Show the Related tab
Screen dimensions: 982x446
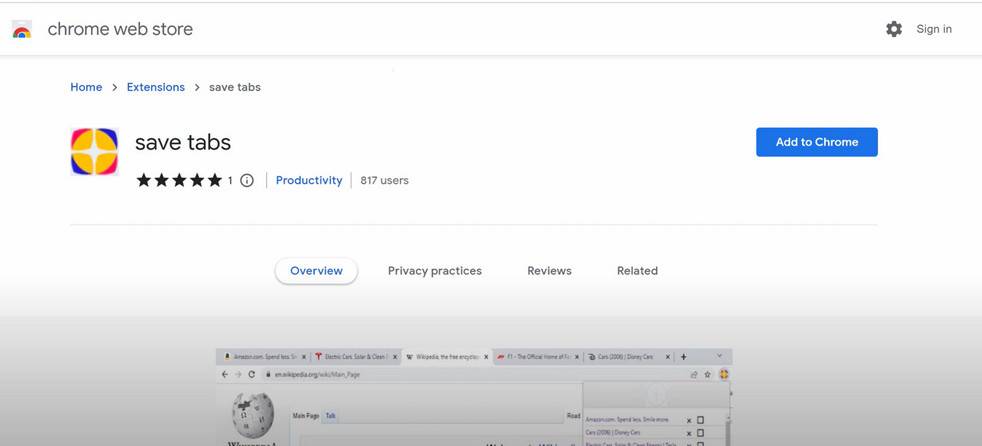click(x=637, y=271)
